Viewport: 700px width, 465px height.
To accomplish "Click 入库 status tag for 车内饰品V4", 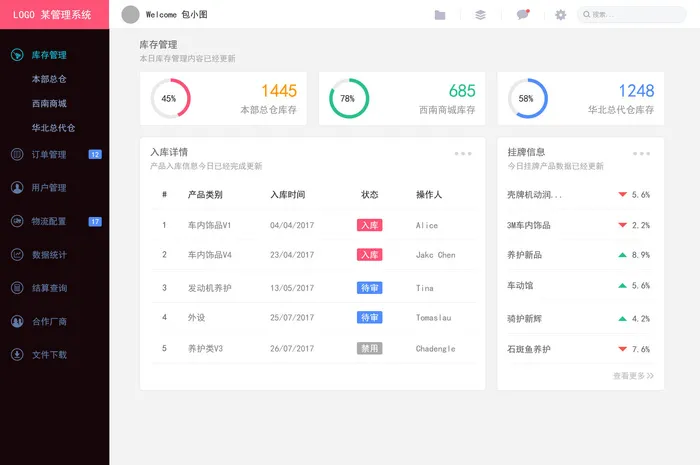I will coord(369,255).
